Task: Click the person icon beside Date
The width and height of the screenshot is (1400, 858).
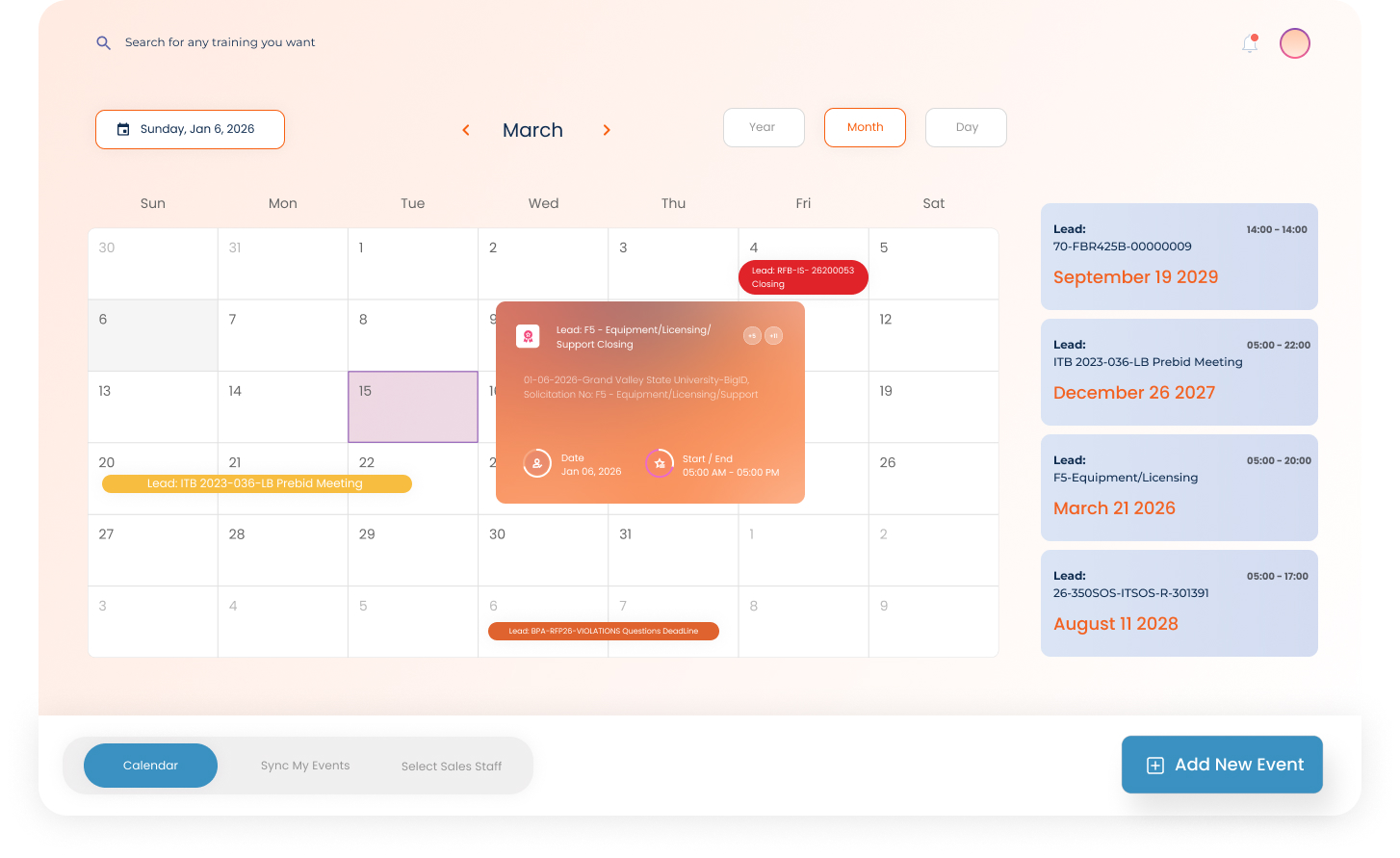Action: pyautogui.click(x=537, y=464)
